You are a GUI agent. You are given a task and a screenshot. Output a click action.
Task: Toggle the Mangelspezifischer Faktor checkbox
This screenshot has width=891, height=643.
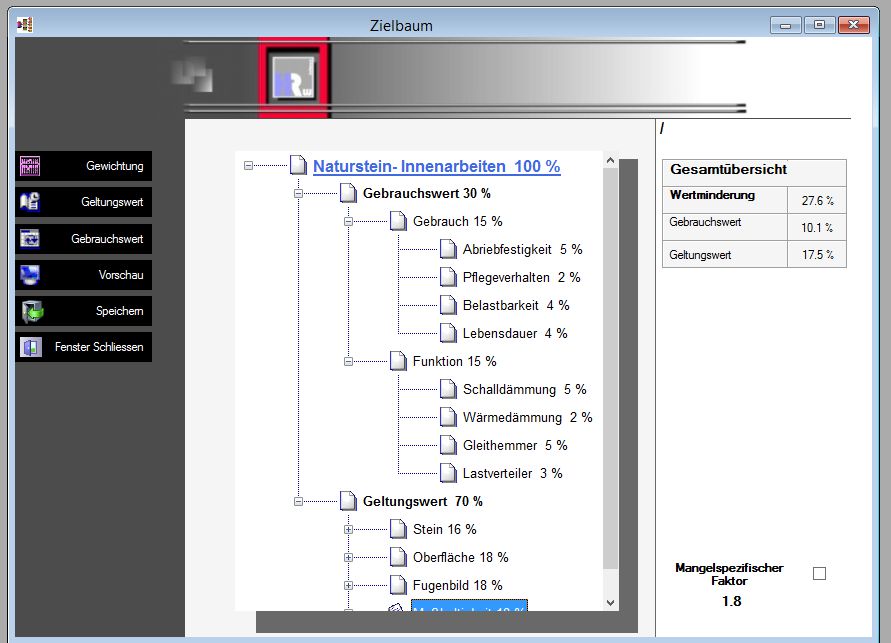point(819,573)
